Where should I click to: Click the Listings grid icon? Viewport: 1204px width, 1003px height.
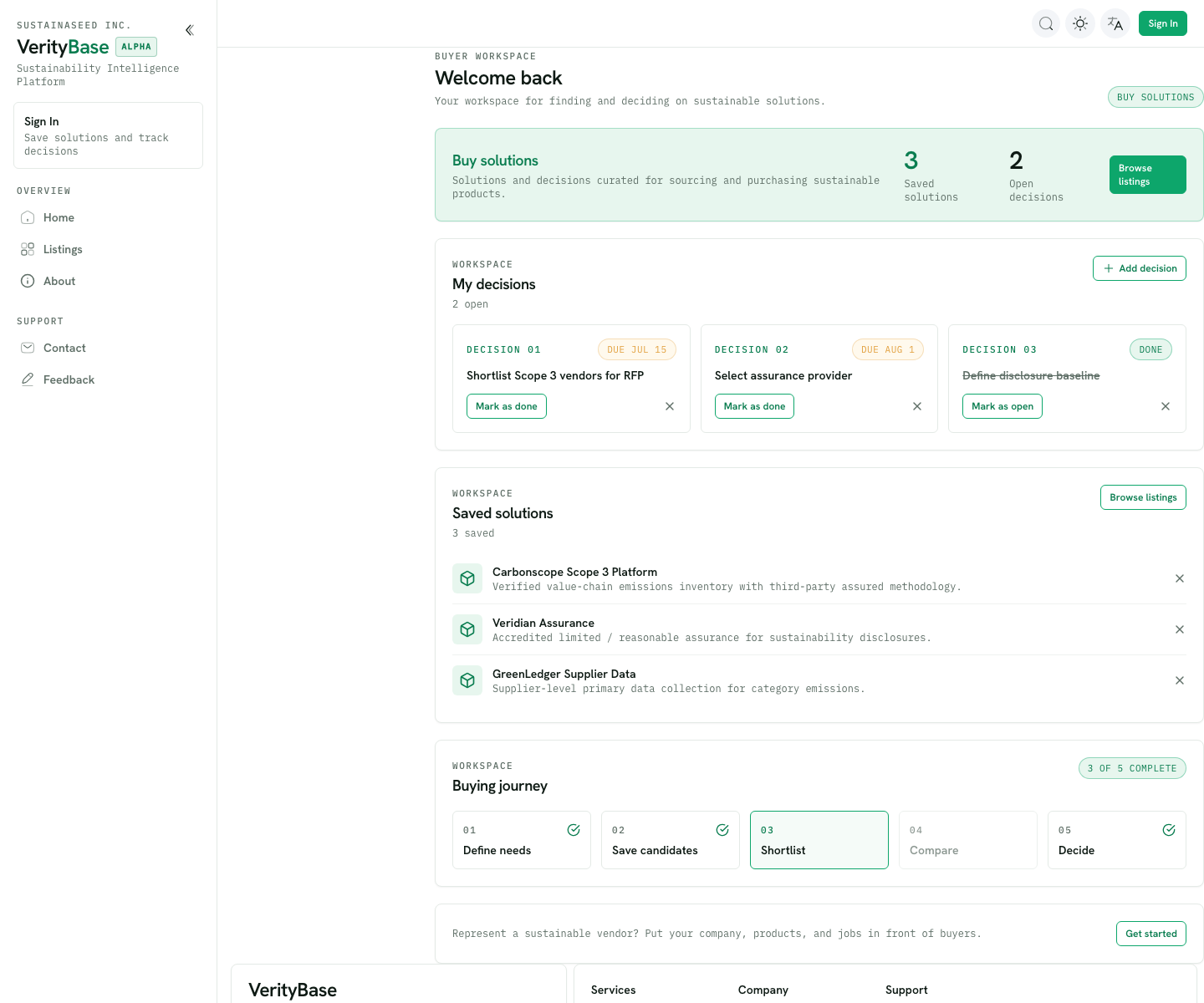pyautogui.click(x=28, y=249)
